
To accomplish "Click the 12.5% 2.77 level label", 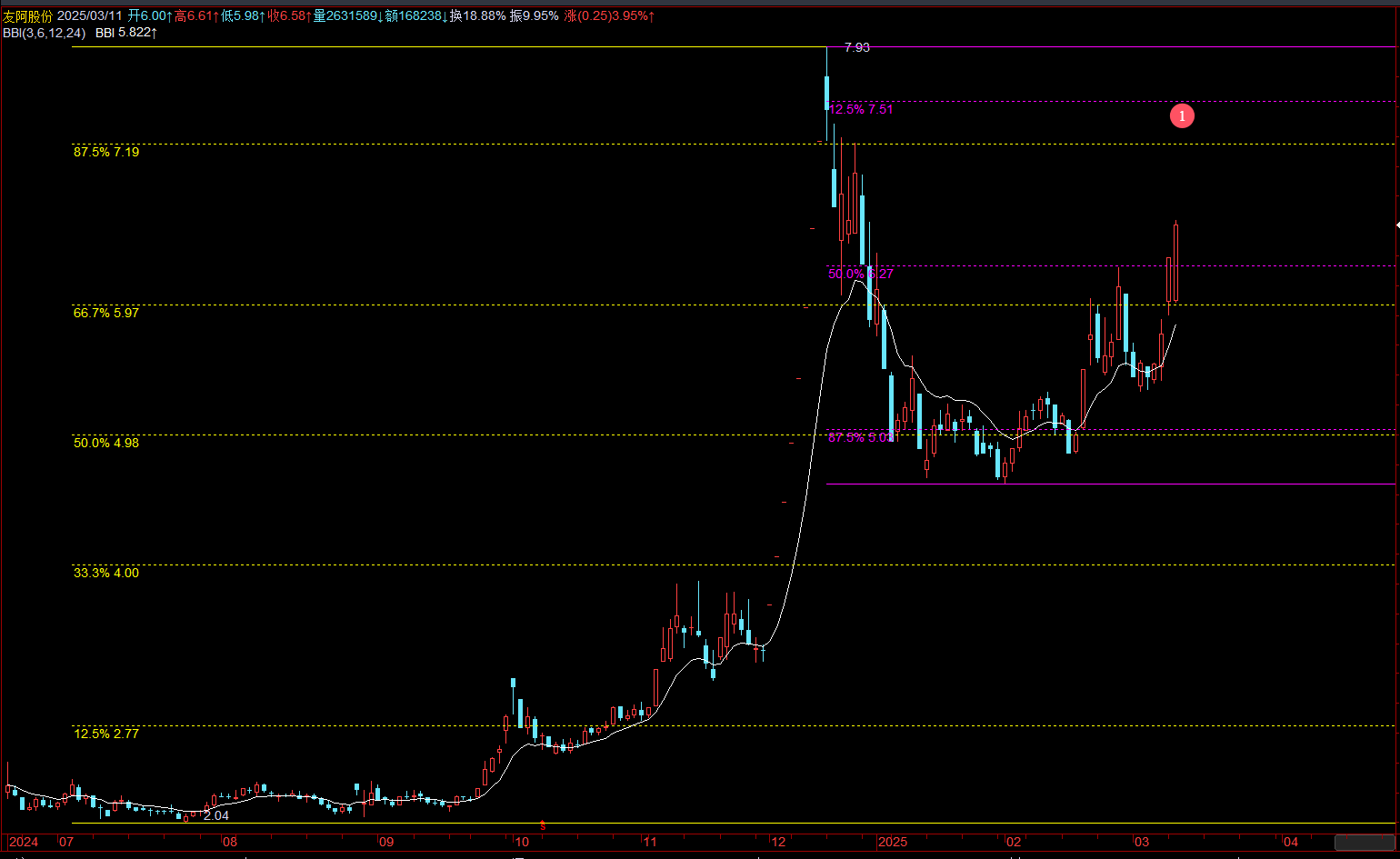I will pyautogui.click(x=106, y=734).
